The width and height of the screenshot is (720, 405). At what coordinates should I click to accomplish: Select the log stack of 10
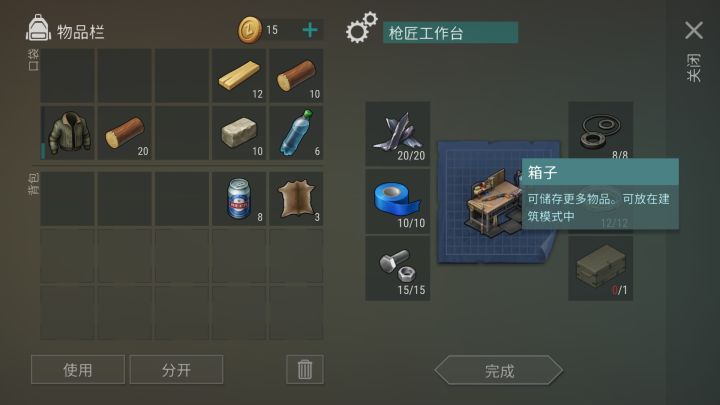coord(296,76)
